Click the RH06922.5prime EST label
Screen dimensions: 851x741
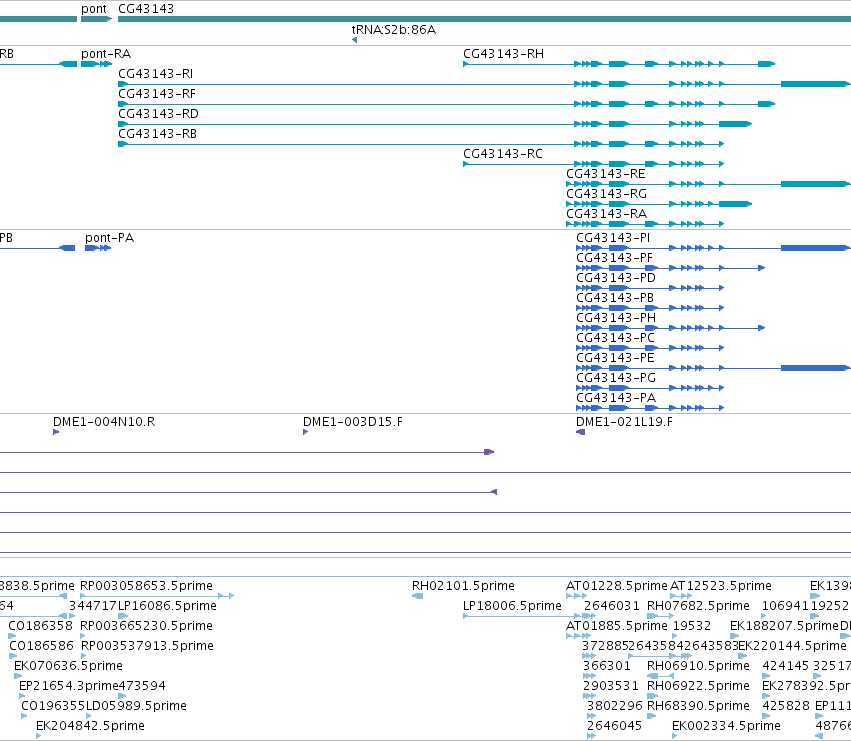(698, 686)
